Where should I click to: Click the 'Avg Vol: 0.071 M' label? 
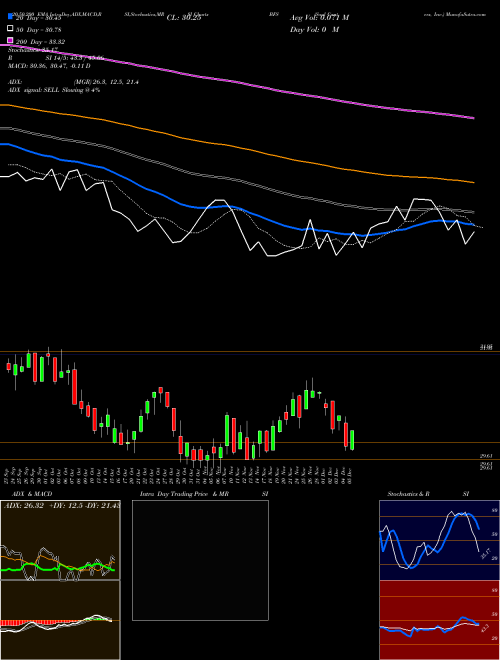pos(319,18)
